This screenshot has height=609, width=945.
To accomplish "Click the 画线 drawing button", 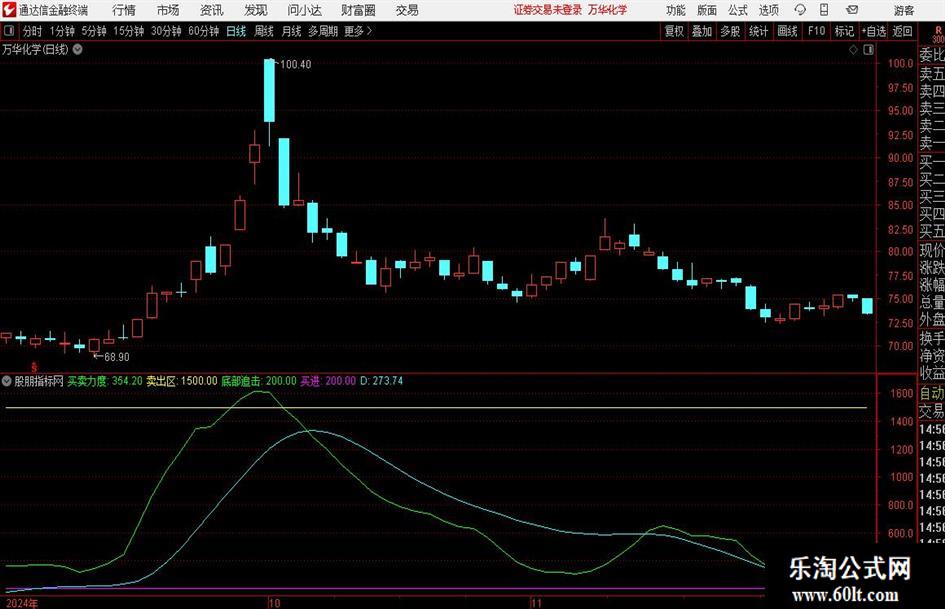I will tap(788, 31).
